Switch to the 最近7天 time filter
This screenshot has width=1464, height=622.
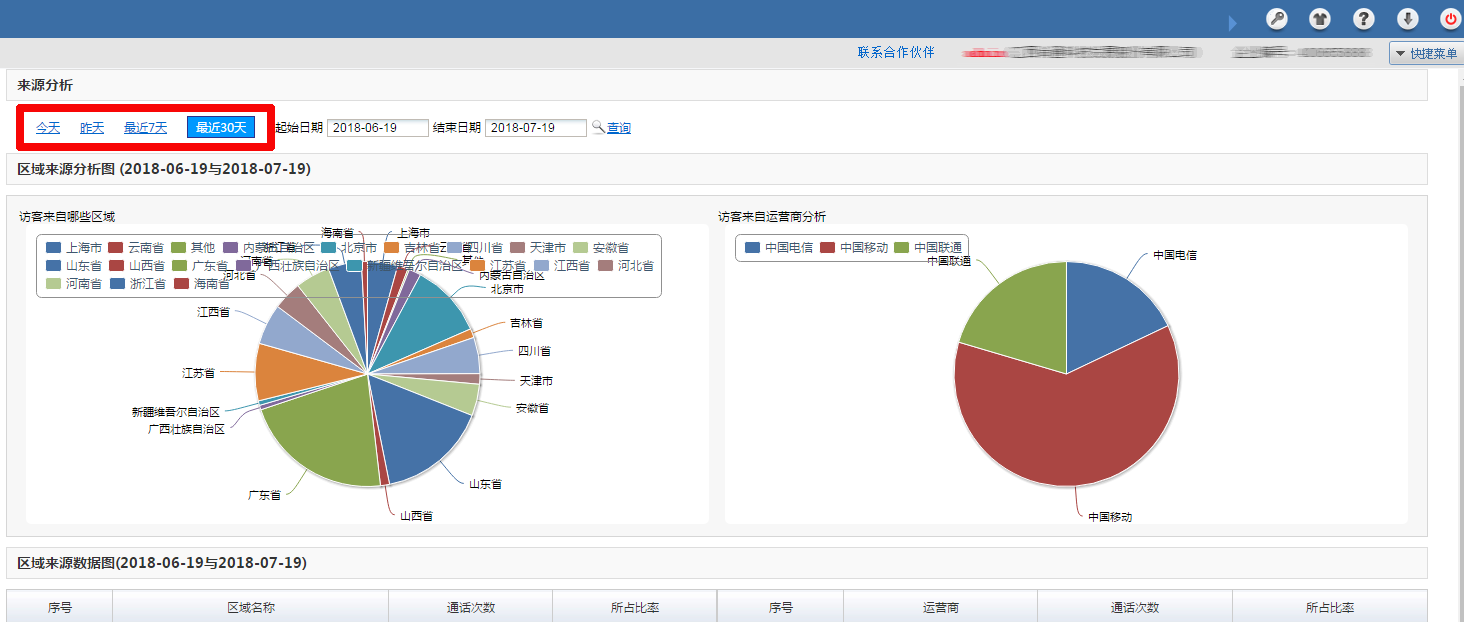pos(145,127)
